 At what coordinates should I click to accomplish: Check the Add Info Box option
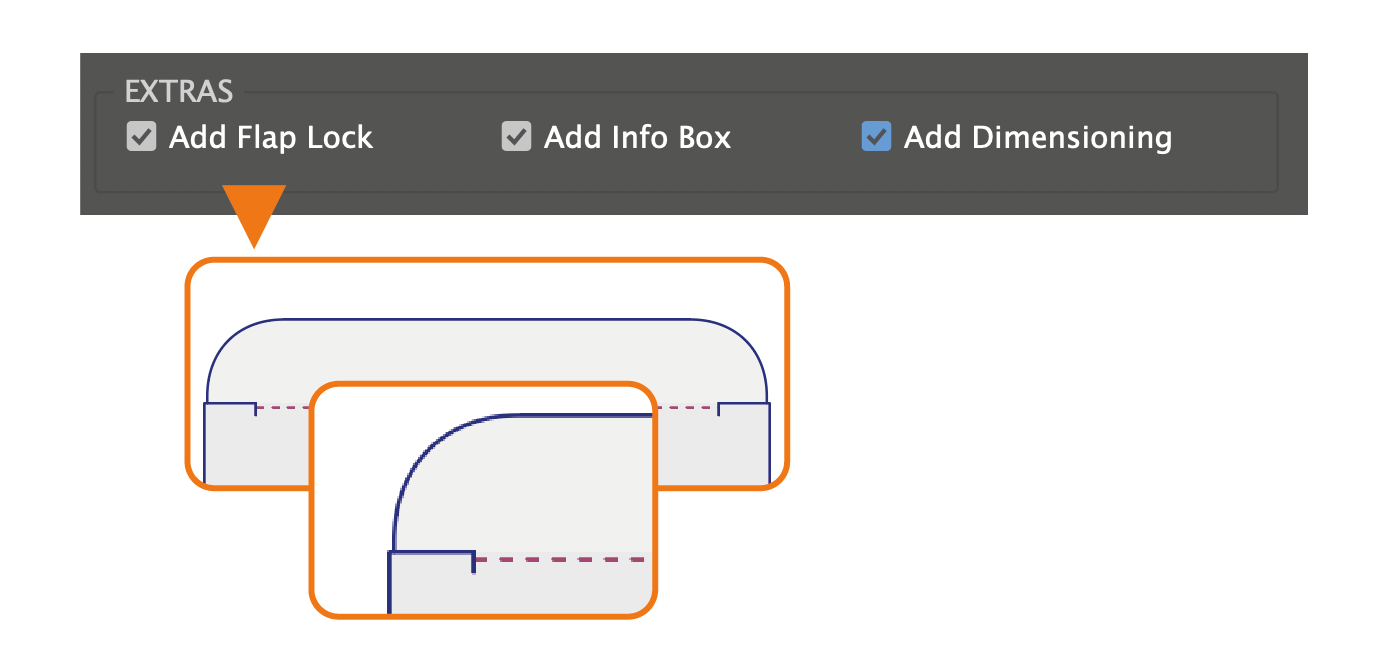pos(516,137)
